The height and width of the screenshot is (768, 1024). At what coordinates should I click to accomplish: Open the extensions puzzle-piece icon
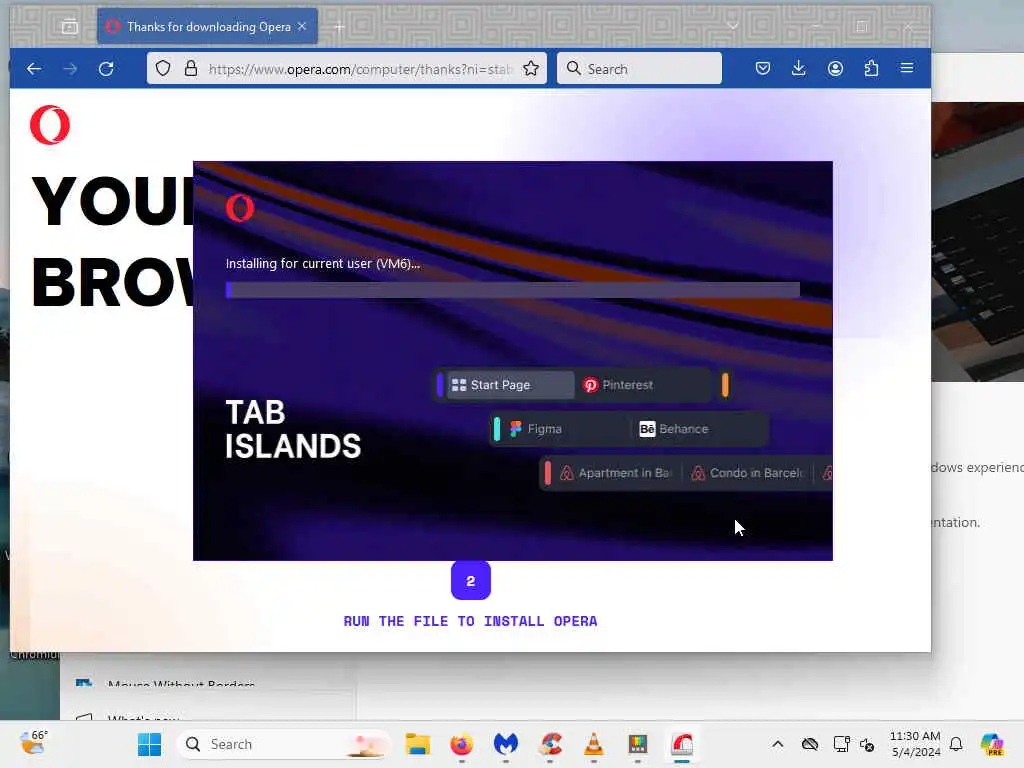[871, 68]
